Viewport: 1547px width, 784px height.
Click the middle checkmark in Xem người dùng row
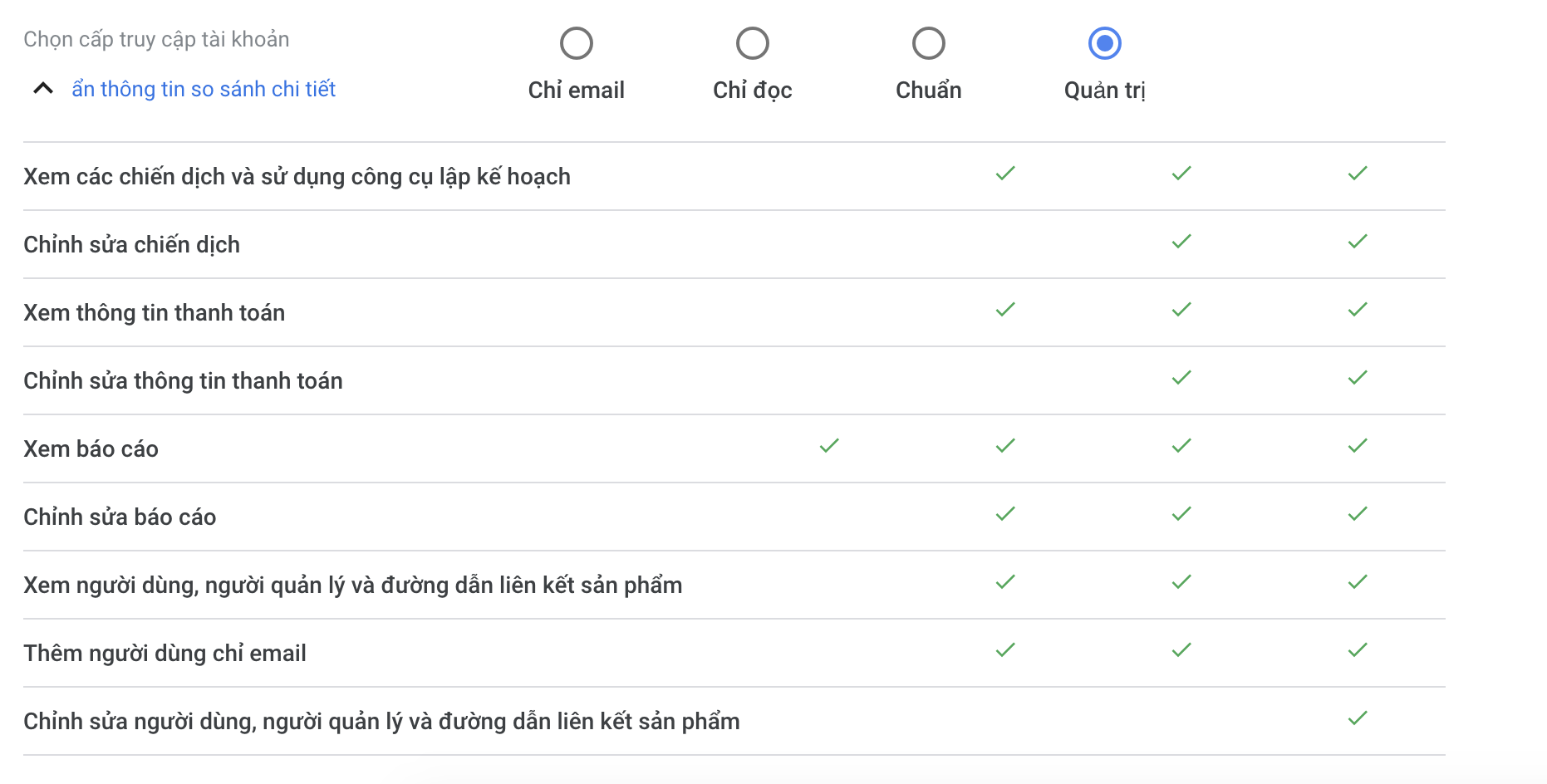tap(1181, 581)
